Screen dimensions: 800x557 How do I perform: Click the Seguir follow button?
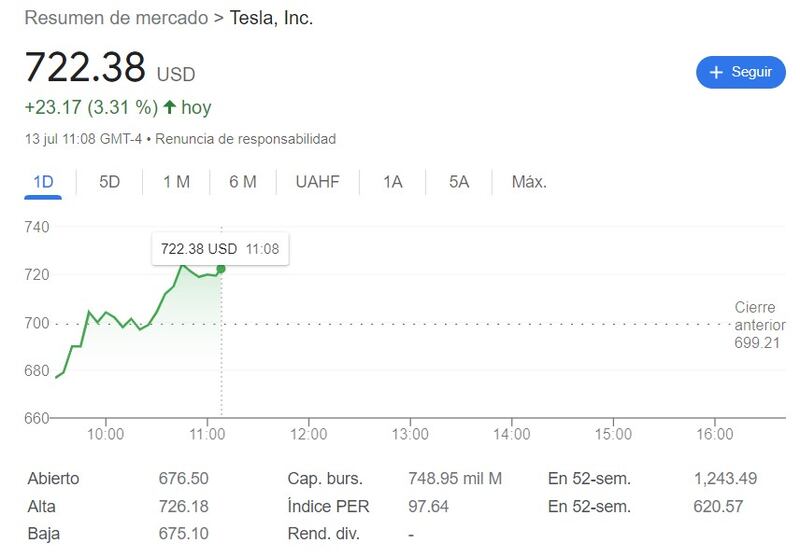741,72
